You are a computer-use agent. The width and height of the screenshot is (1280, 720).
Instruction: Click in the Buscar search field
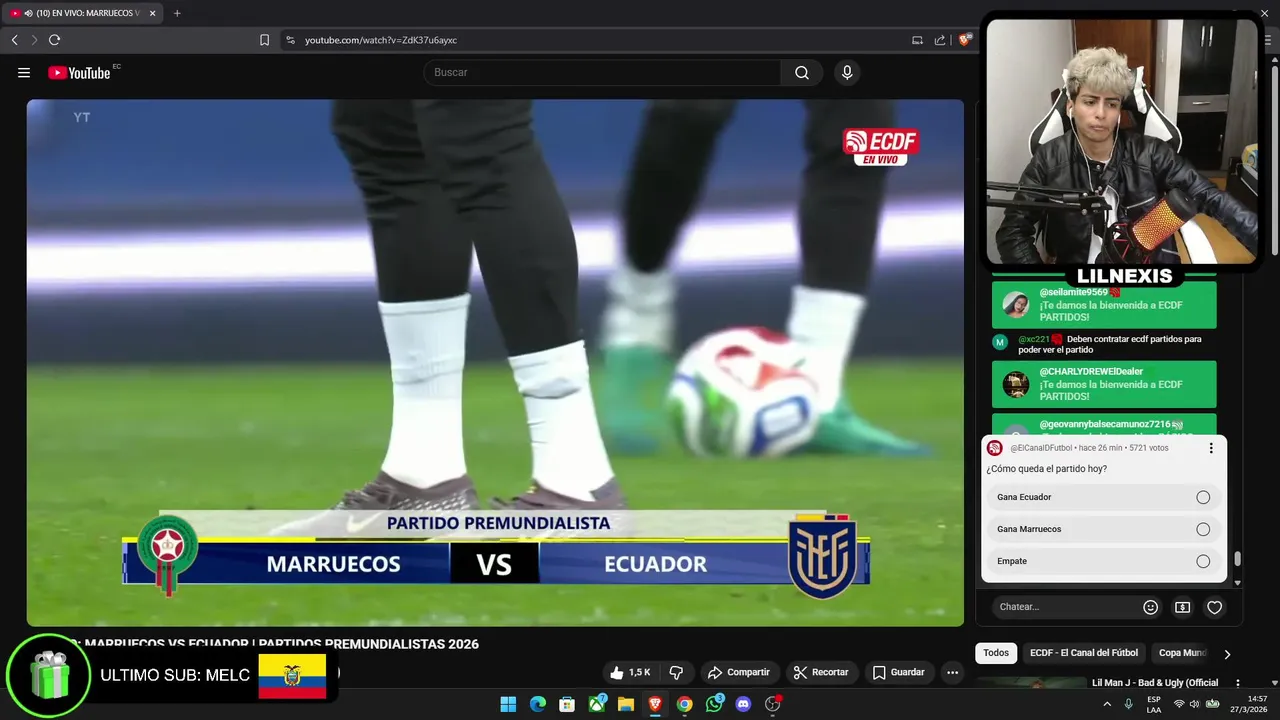pyautogui.click(x=602, y=72)
